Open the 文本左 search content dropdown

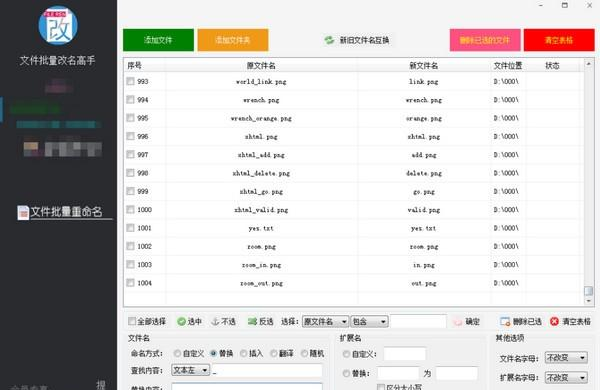tap(191, 370)
